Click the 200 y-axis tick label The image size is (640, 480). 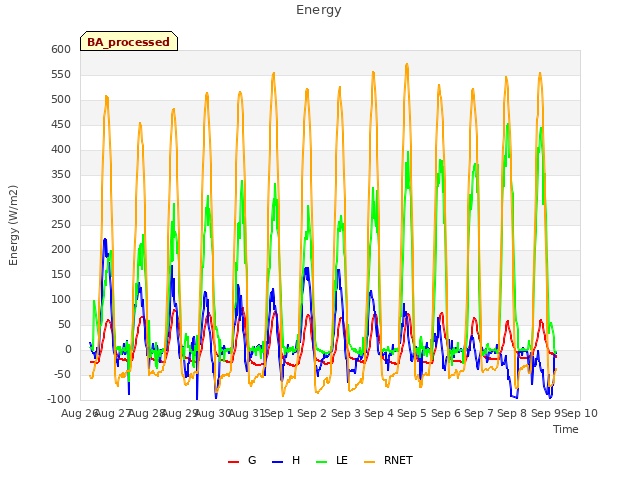point(61,250)
